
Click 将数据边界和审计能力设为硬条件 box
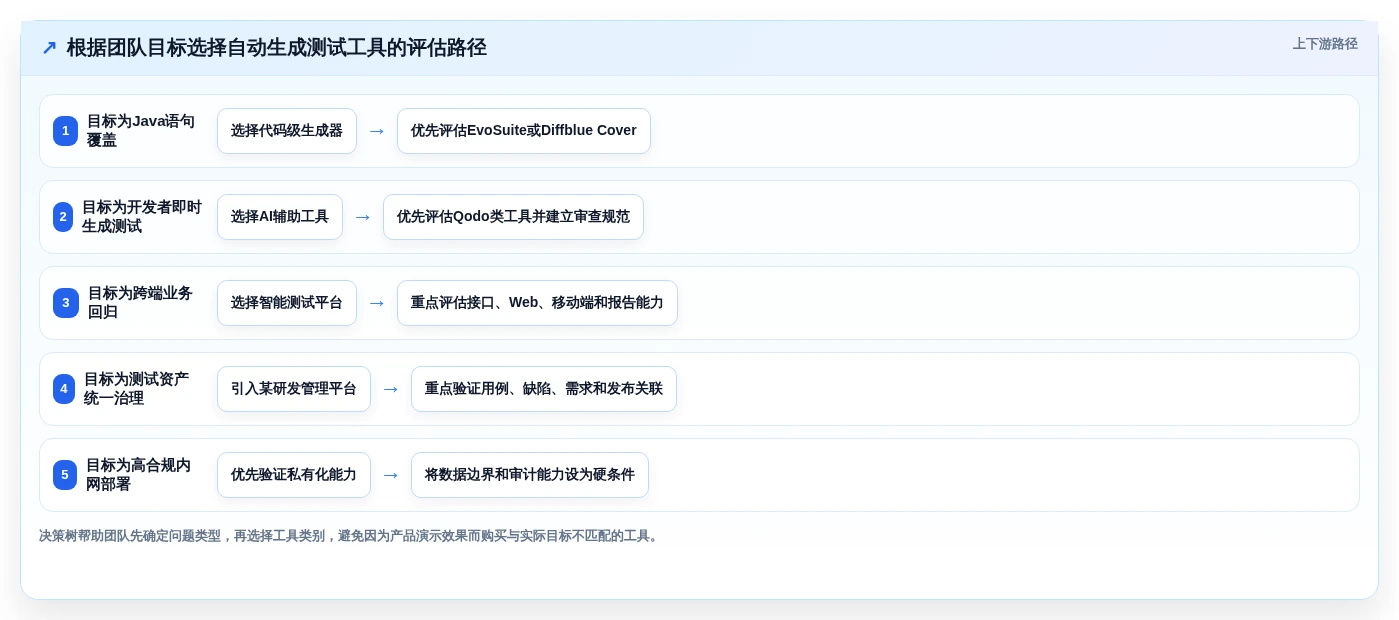530,475
